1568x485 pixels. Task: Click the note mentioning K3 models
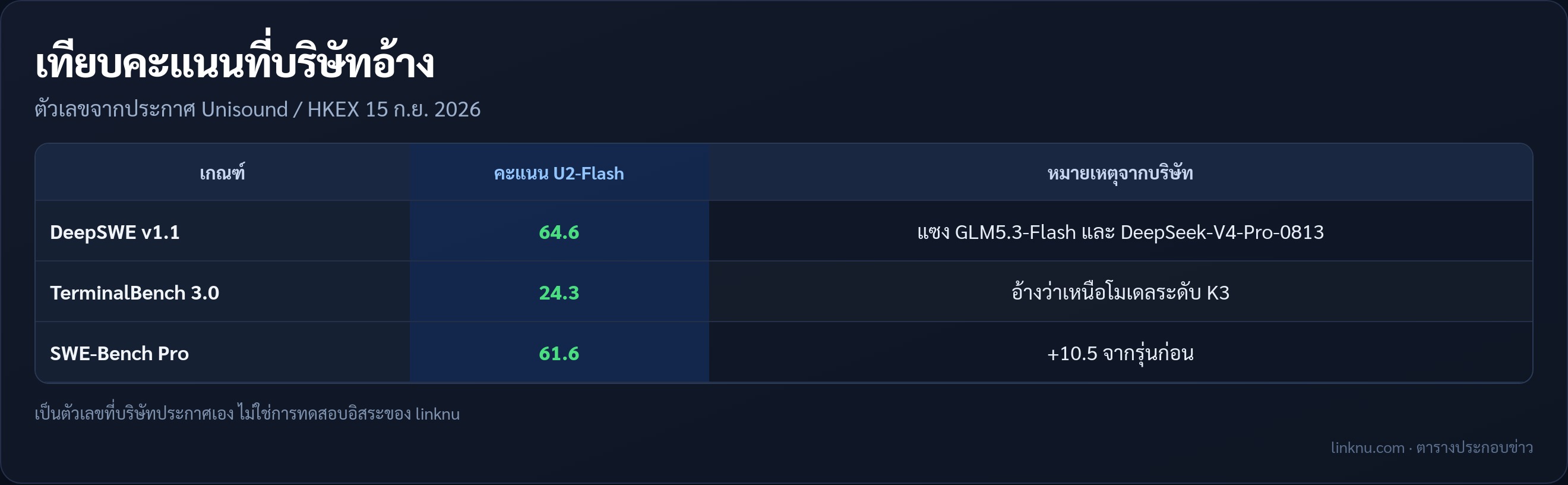[x=1120, y=292]
